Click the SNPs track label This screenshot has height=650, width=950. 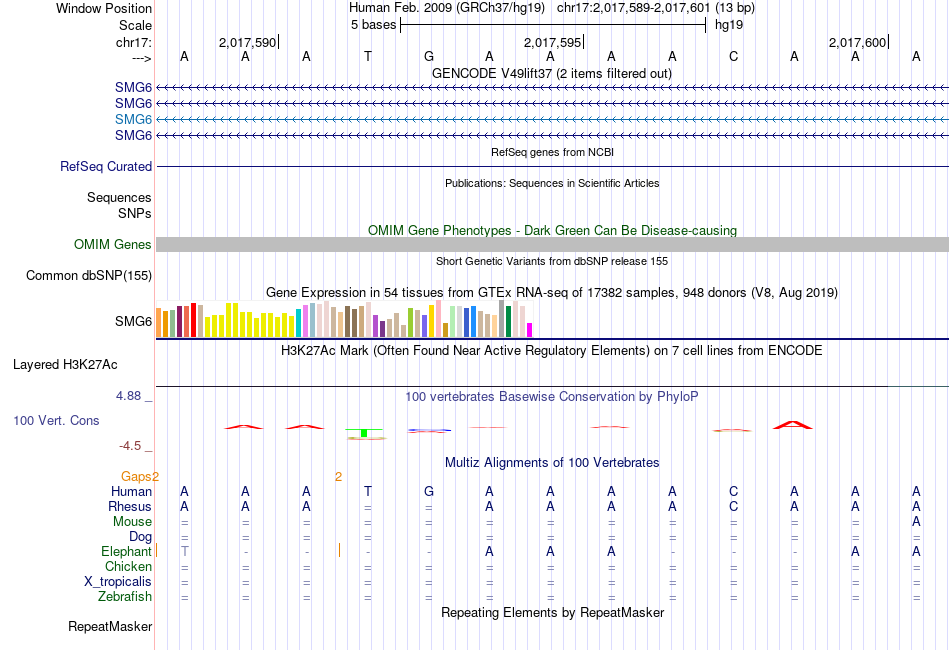pyautogui.click(x=135, y=213)
